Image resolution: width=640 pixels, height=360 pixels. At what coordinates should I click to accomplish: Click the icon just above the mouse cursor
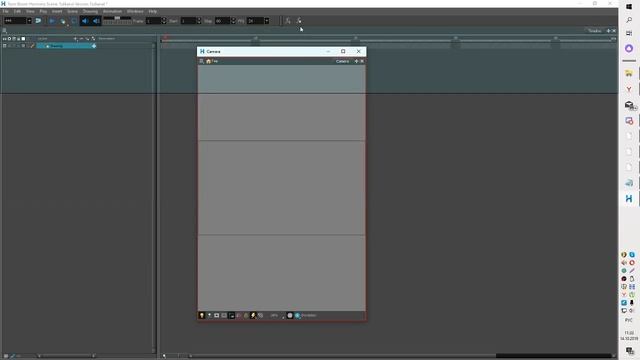coord(299,20)
